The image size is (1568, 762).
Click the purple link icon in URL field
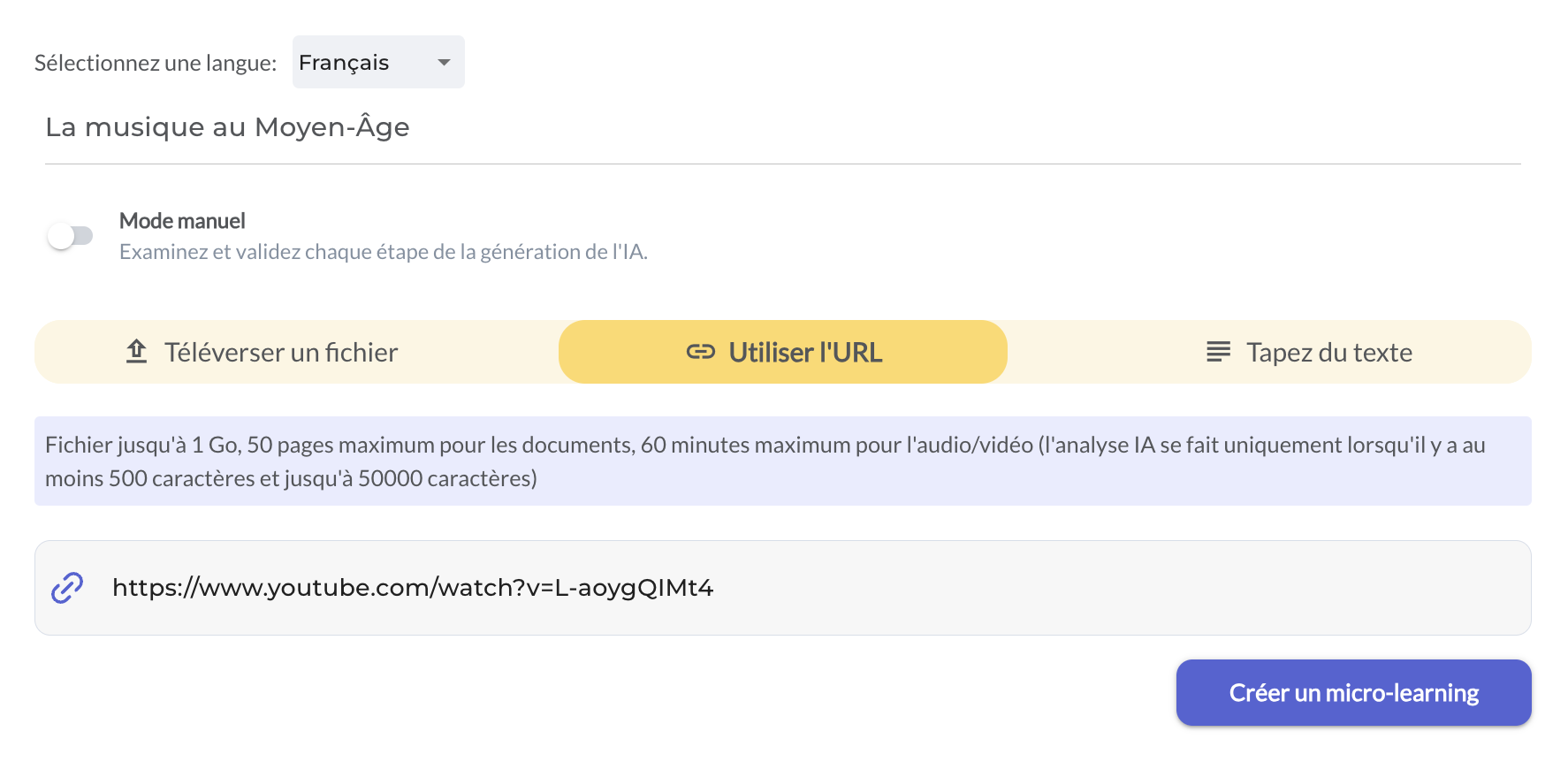click(x=67, y=588)
